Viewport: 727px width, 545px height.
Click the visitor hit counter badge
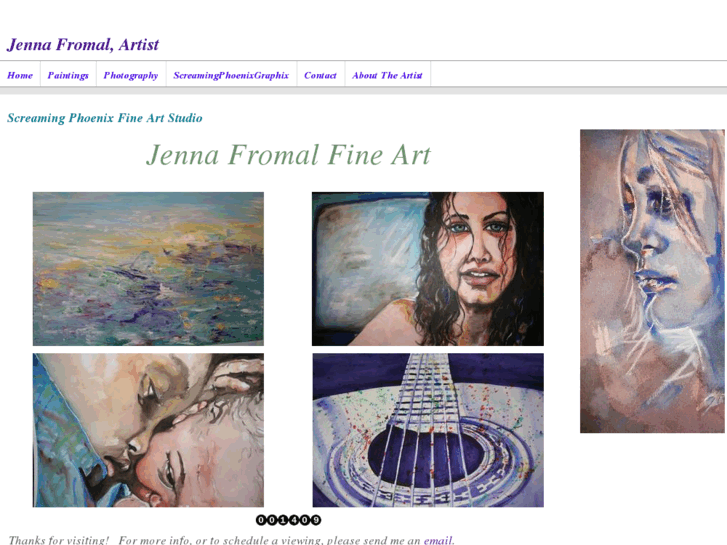tap(288, 520)
